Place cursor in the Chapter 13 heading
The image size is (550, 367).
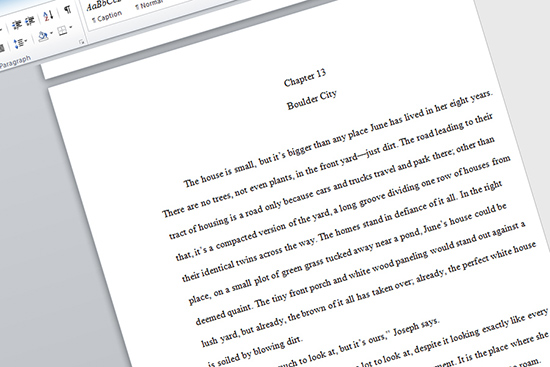(305, 78)
